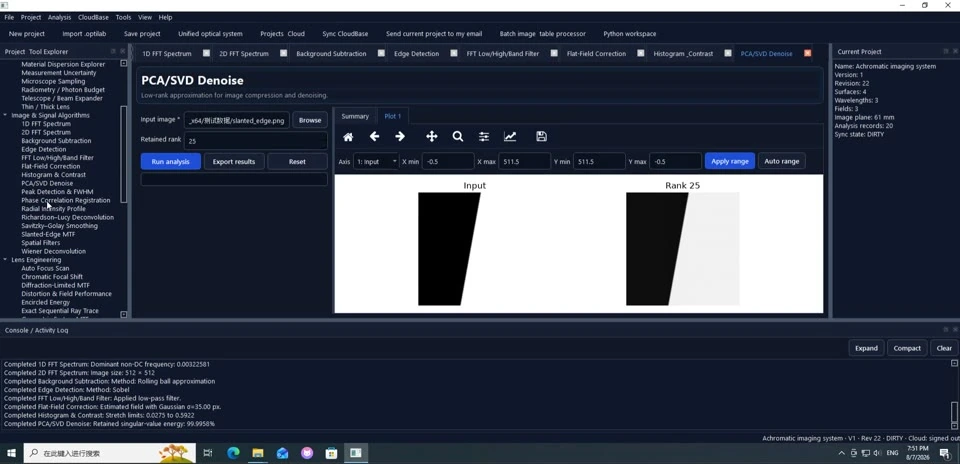Open the Analysis menu
The image size is (960, 464).
pyautogui.click(x=59, y=17)
